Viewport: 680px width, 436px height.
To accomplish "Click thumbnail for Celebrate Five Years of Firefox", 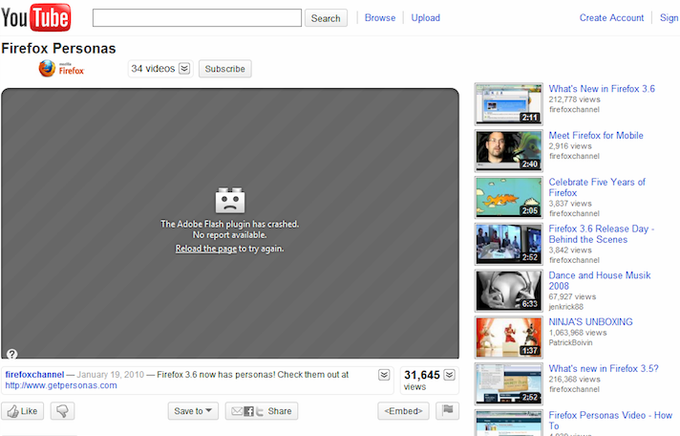I will pos(509,197).
